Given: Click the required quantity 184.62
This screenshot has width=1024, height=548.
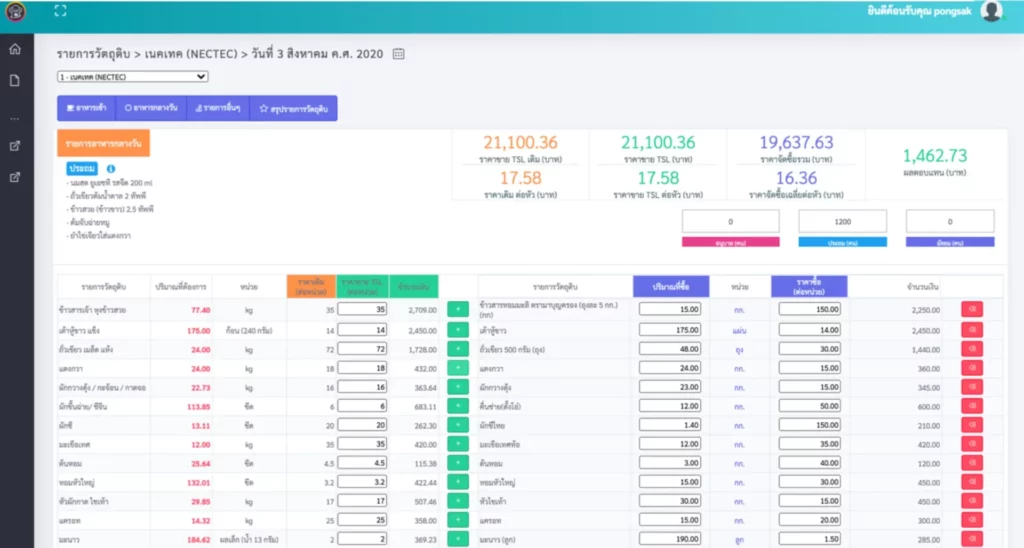Looking at the screenshot, I should pos(199,540).
